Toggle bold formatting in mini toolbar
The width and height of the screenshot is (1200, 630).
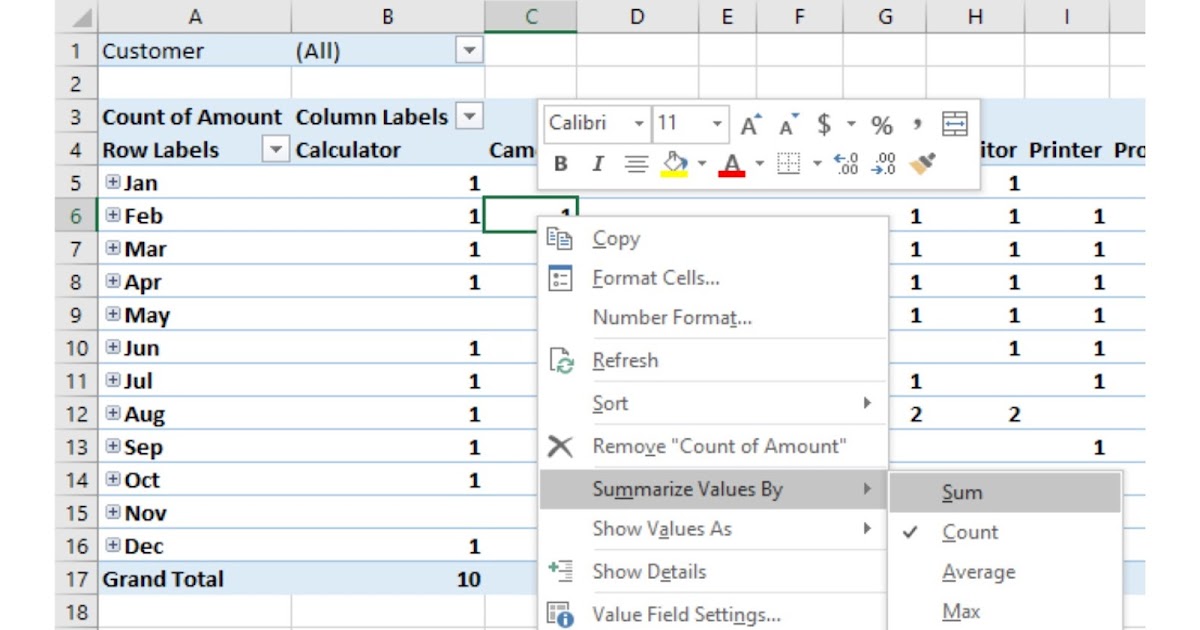pyautogui.click(x=559, y=165)
